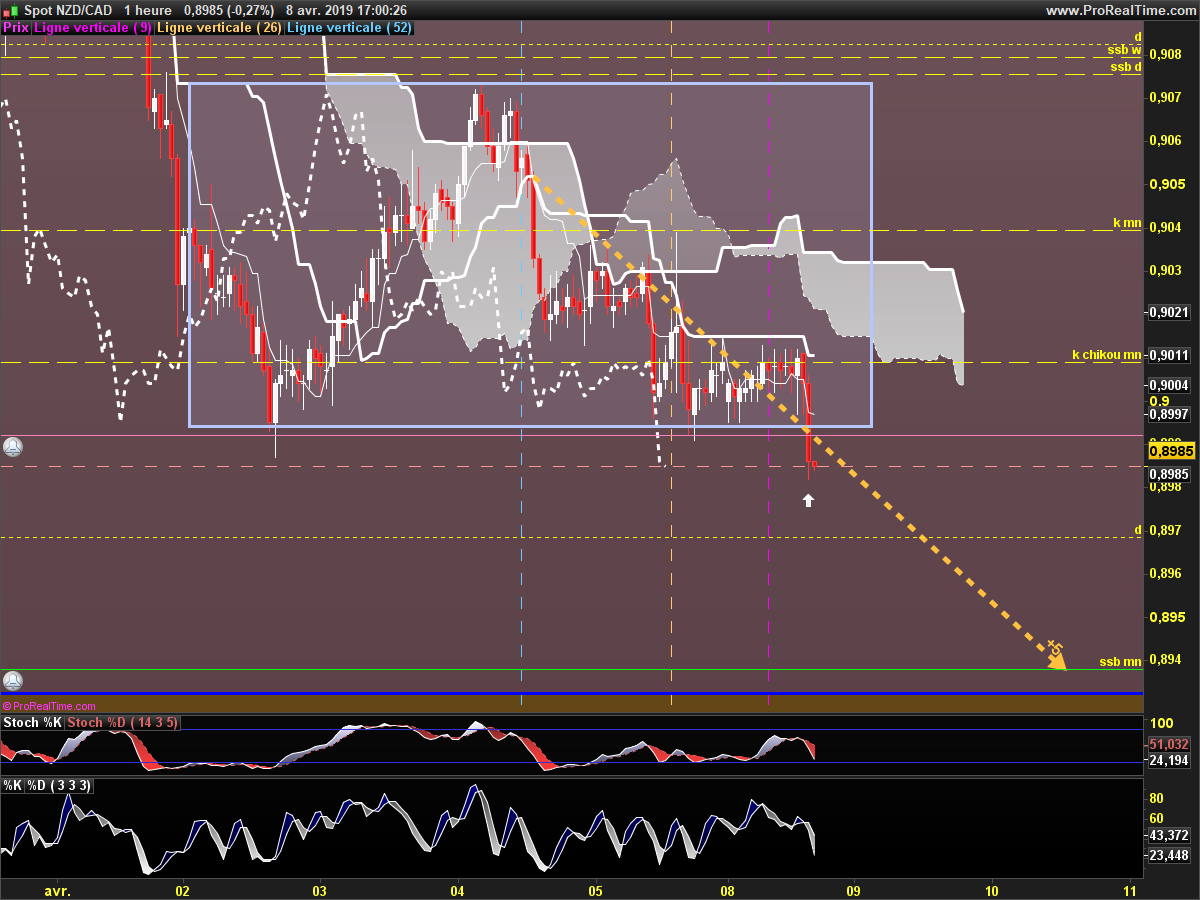The height and width of the screenshot is (900, 1200).
Task: Click the thick blue horizontal line above the Stoch panel
Action: pyautogui.click(x=571, y=693)
